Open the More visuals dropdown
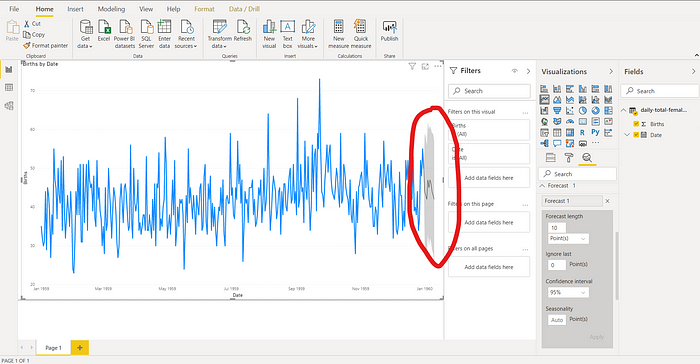The height and width of the screenshot is (364, 700). coord(308,34)
